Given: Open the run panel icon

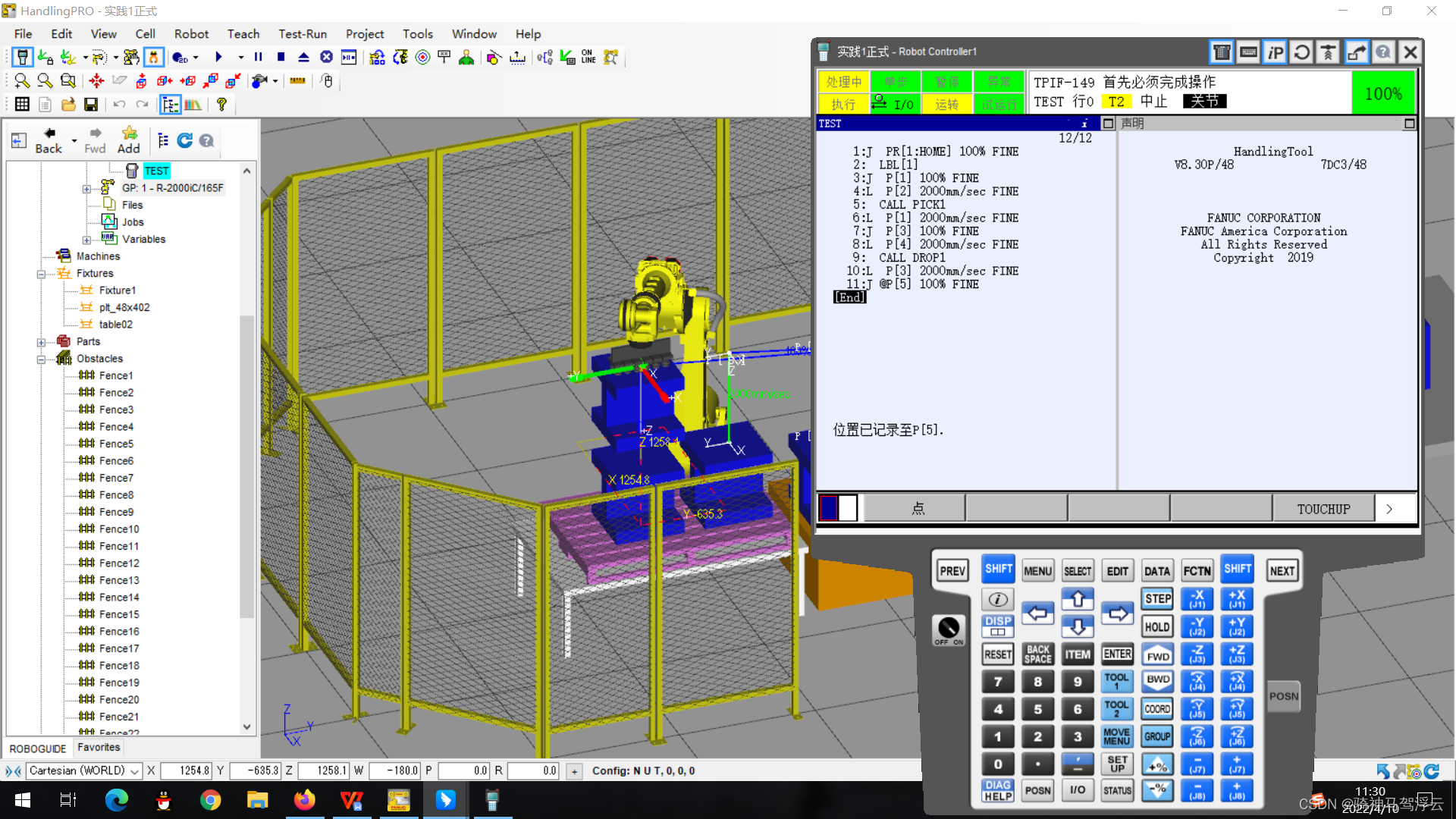Looking at the screenshot, I should tap(349, 57).
